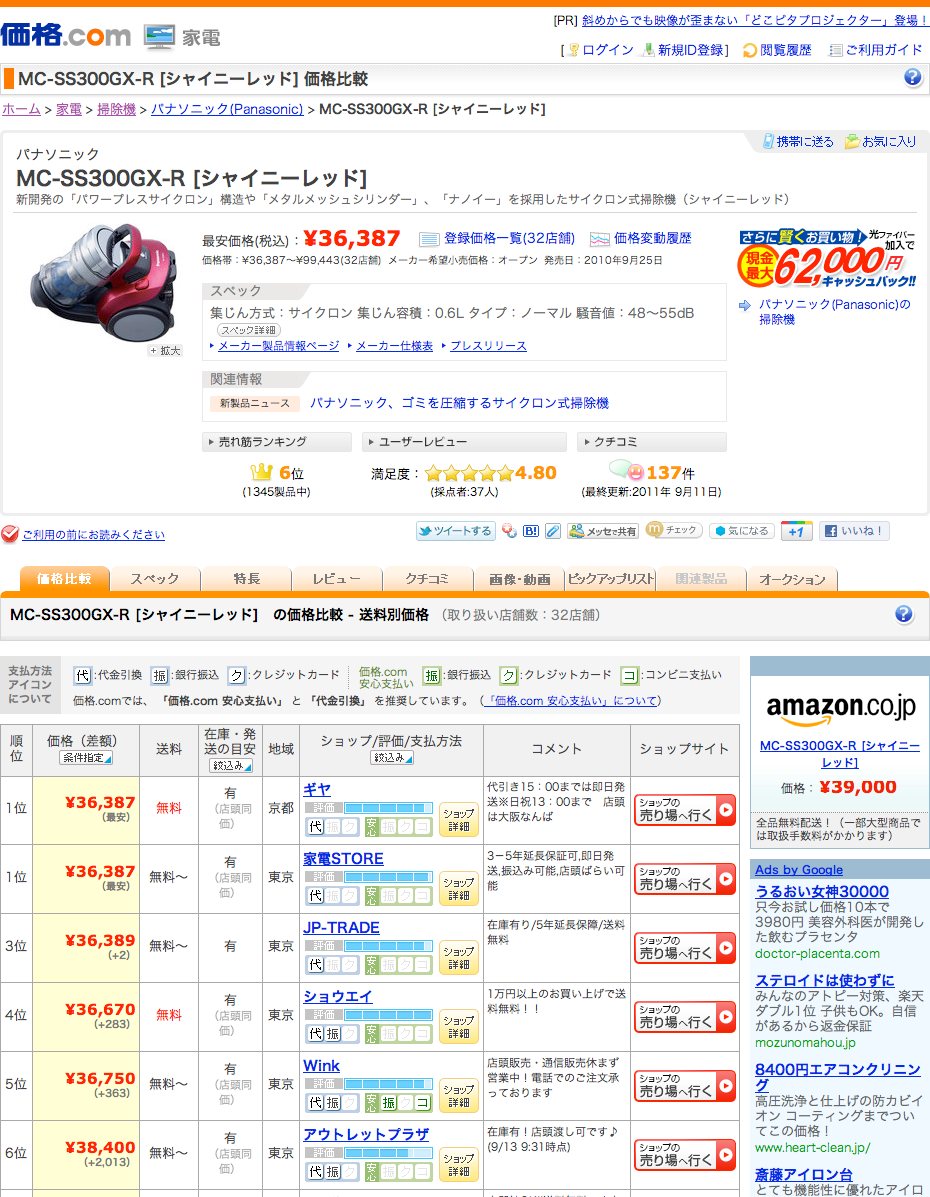Open スペック詳細 button

click(249, 330)
